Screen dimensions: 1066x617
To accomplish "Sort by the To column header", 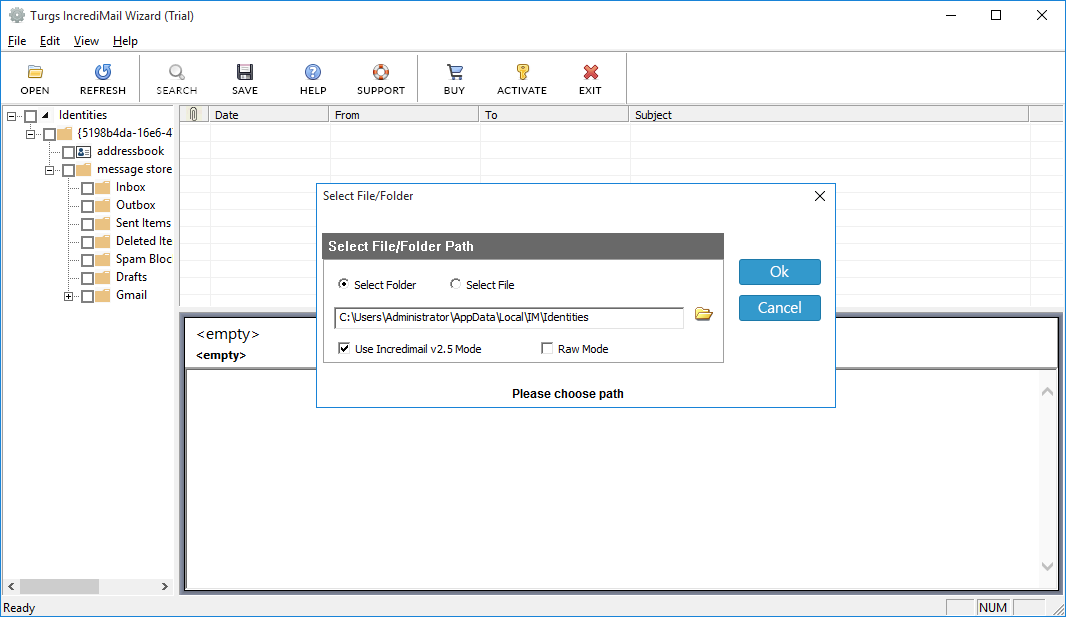I will (554, 115).
